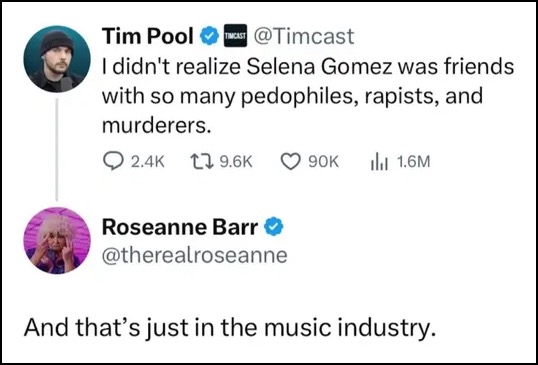Open Tim Pool's profile picture

coord(57,59)
